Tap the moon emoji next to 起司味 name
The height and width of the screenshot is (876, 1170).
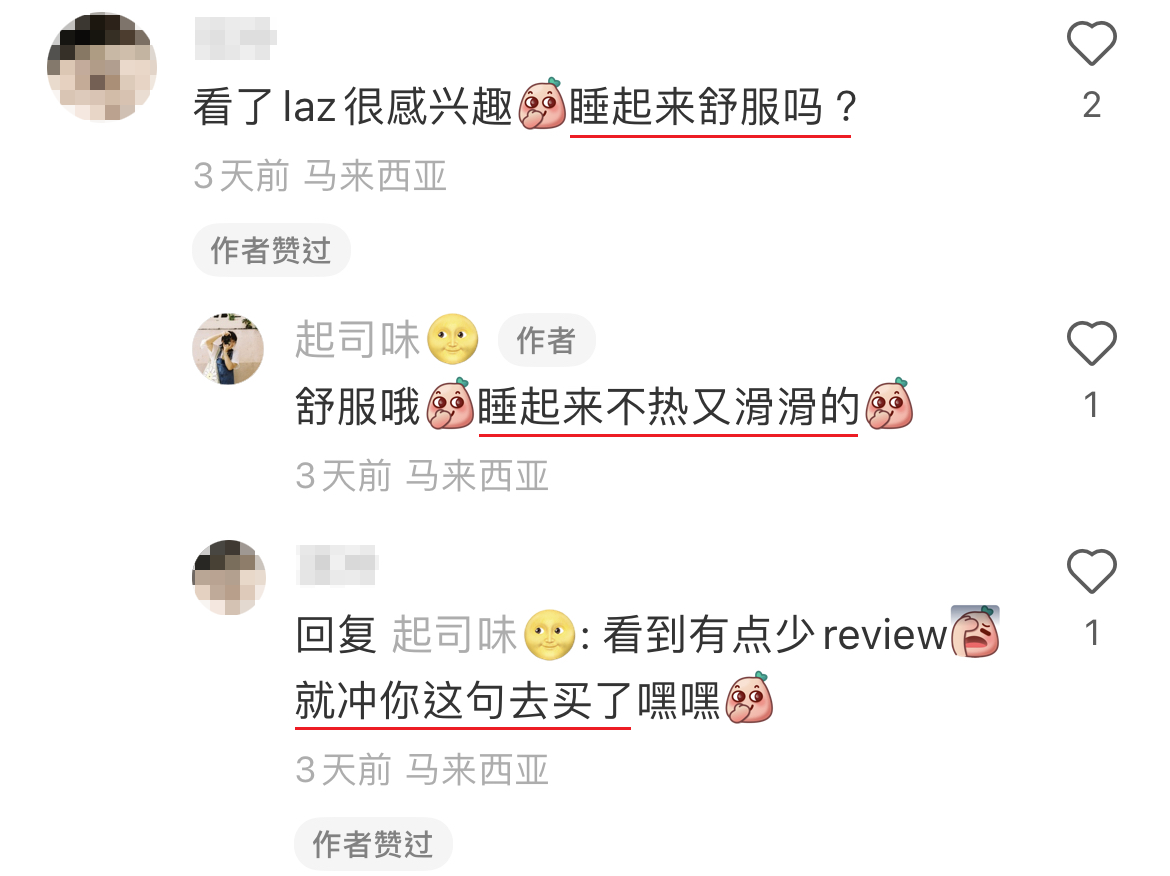[452, 340]
